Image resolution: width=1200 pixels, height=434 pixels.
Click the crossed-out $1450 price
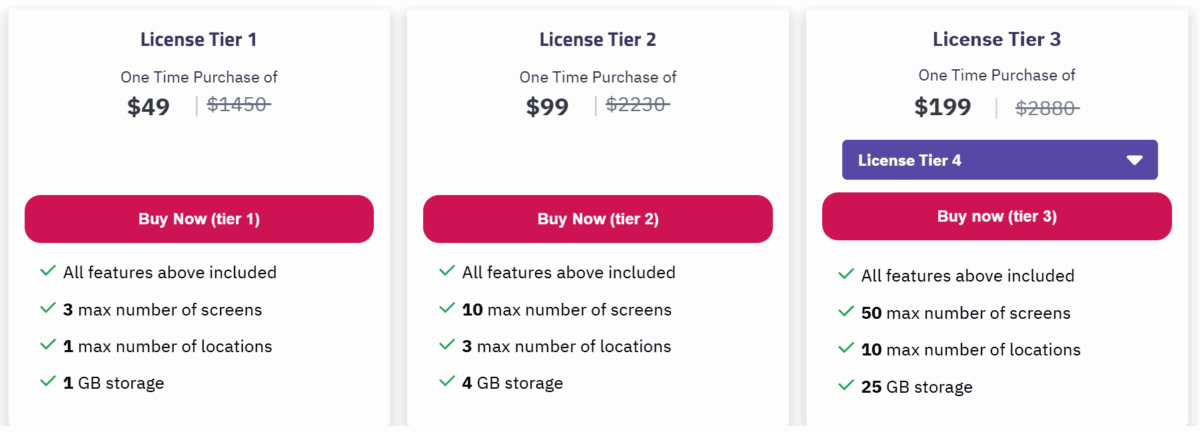pos(239,105)
